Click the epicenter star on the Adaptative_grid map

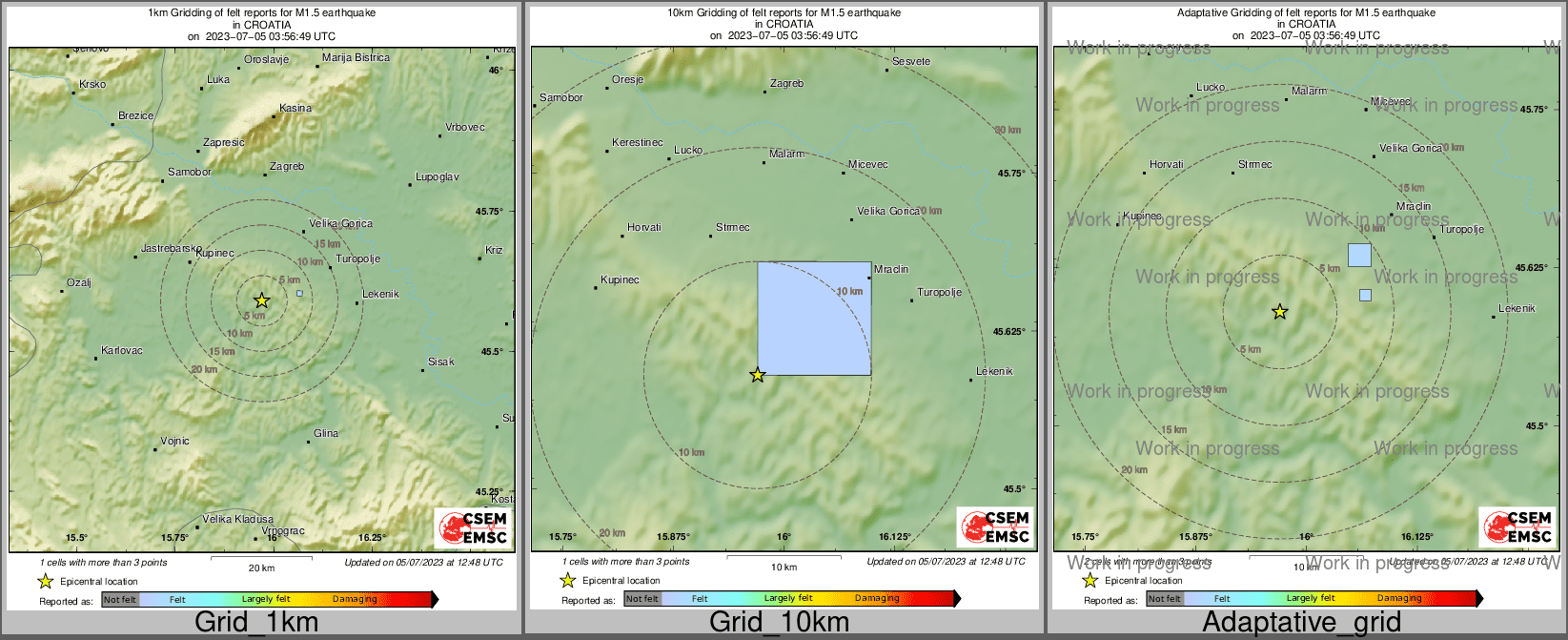1280,312
